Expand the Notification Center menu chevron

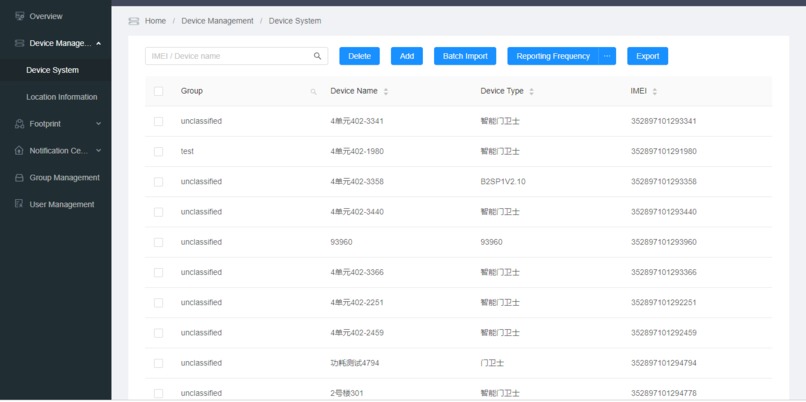(98, 151)
